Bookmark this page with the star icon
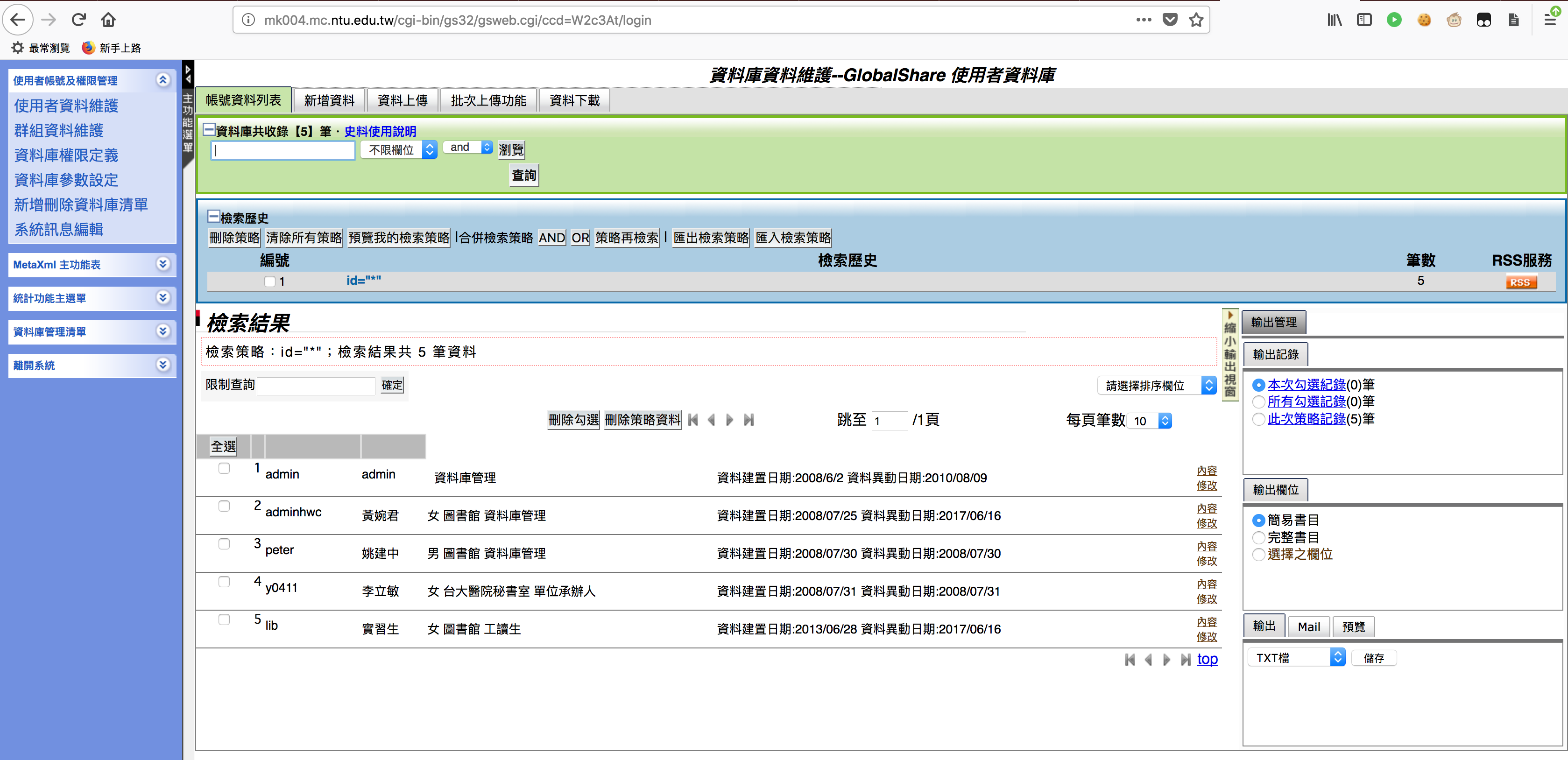This screenshot has height=760, width=1568. (1196, 20)
